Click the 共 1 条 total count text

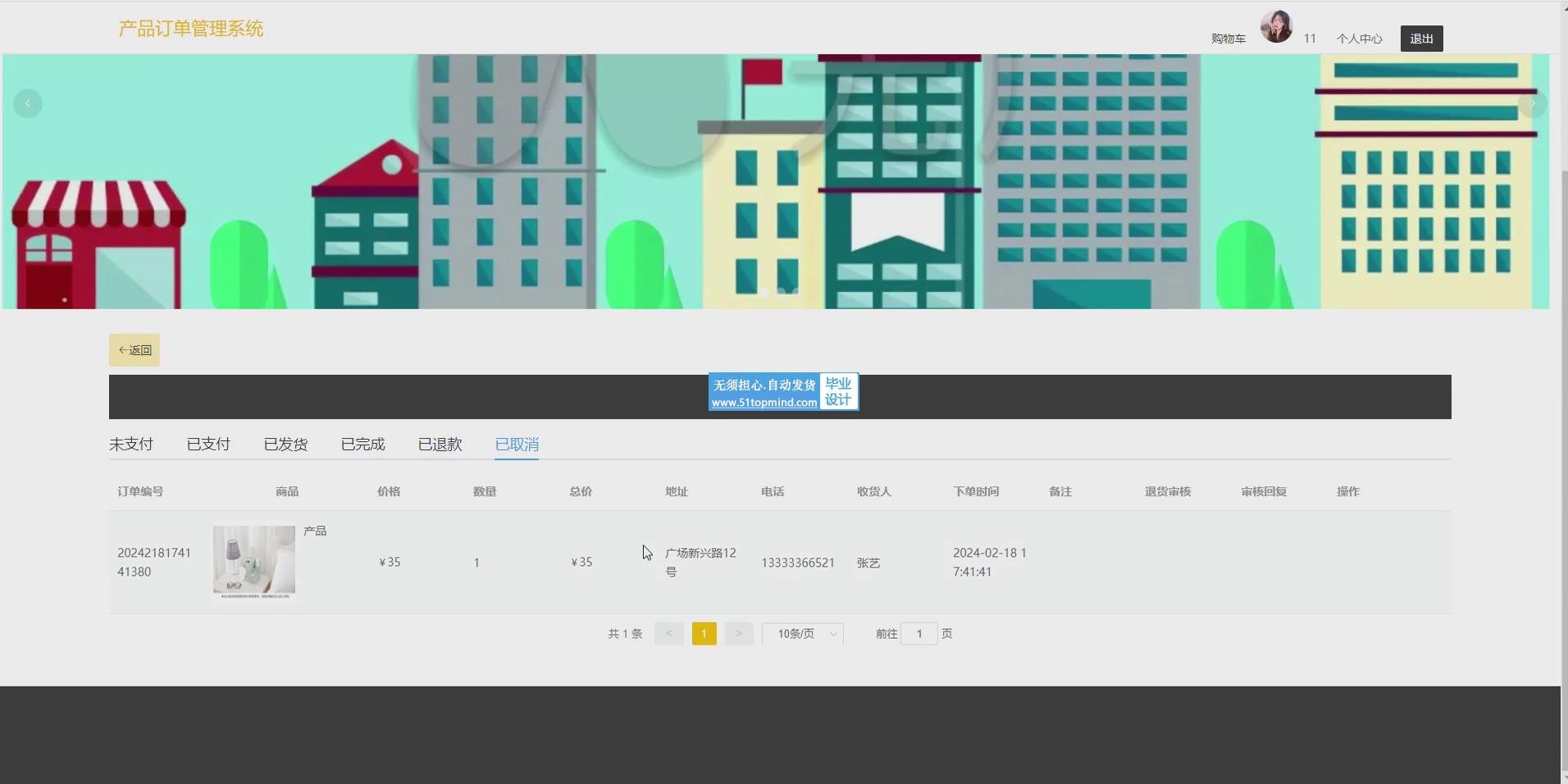[625, 634]
